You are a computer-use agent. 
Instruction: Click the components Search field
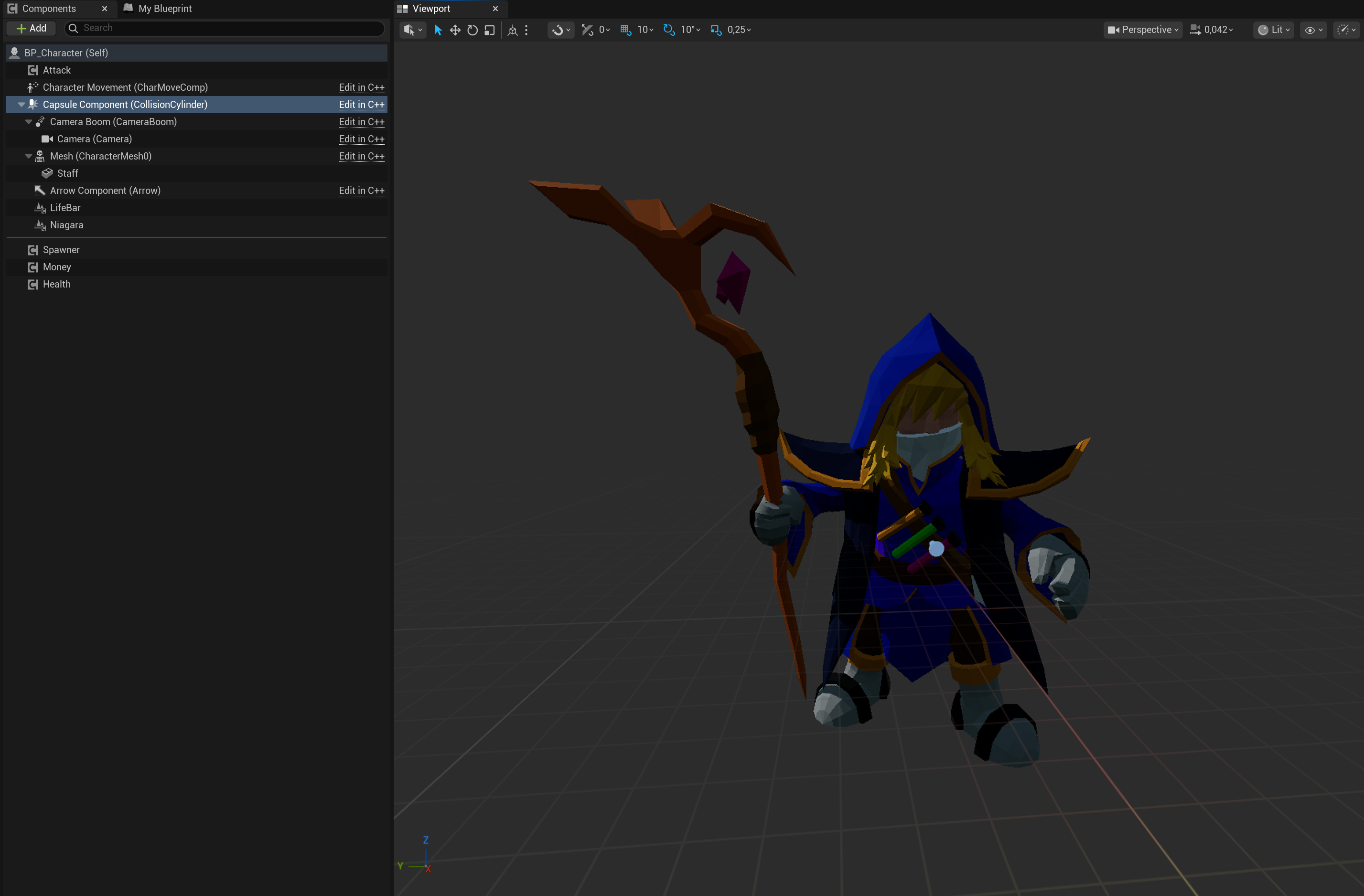224,28
